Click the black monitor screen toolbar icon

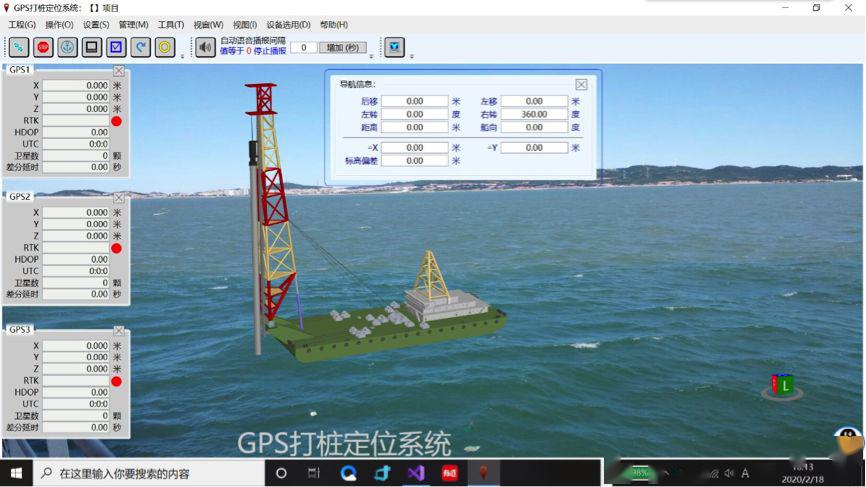click(x=92, y=47)
